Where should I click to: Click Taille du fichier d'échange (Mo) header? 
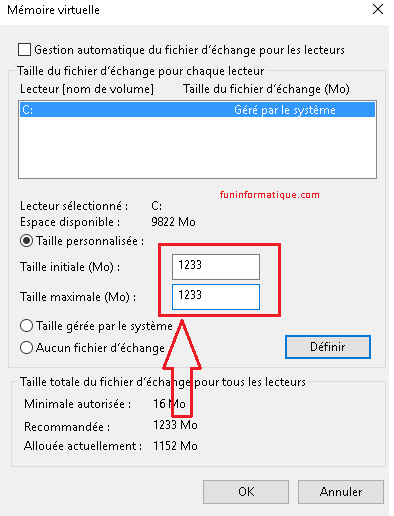pos(266,89)
